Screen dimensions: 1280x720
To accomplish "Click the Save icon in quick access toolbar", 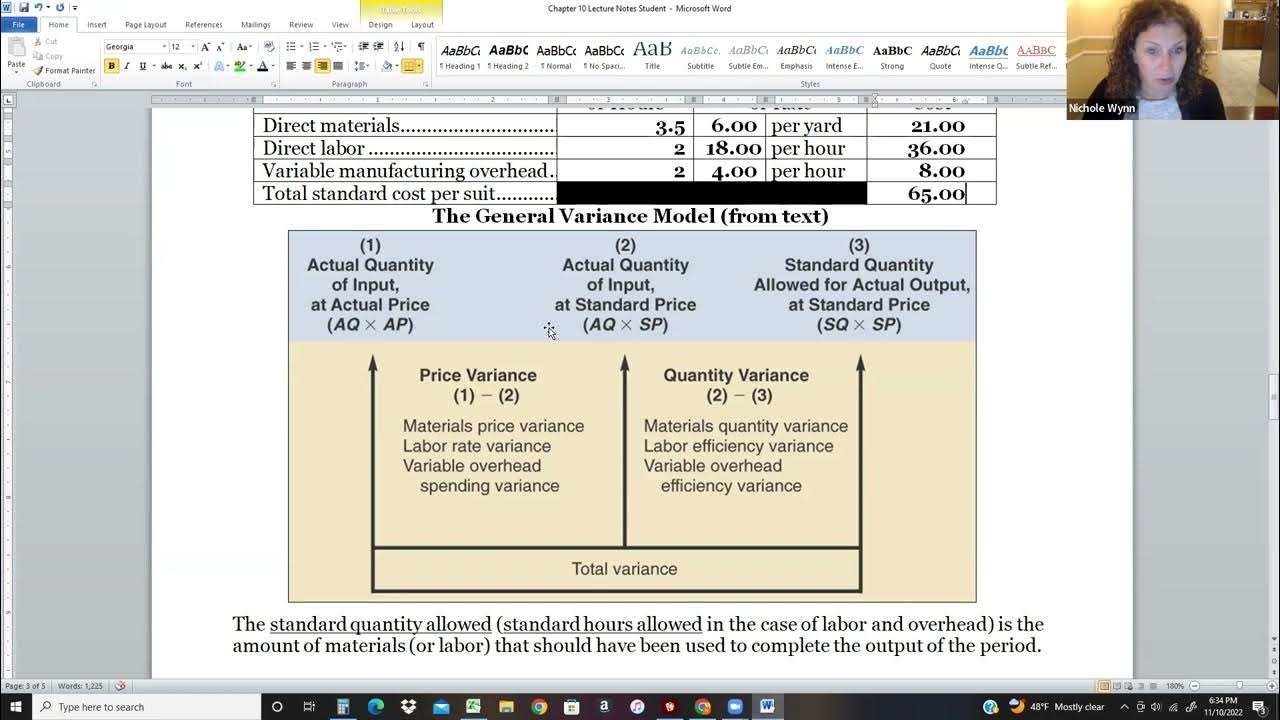I will (24, 7).
